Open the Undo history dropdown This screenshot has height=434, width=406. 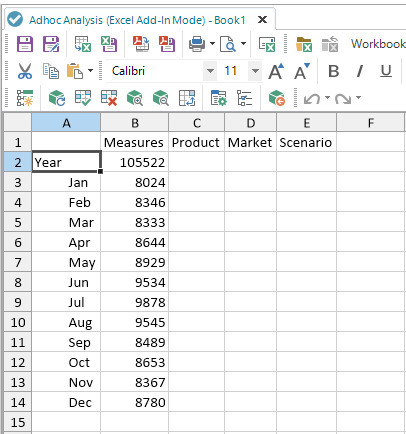click(x=327, y=97)
